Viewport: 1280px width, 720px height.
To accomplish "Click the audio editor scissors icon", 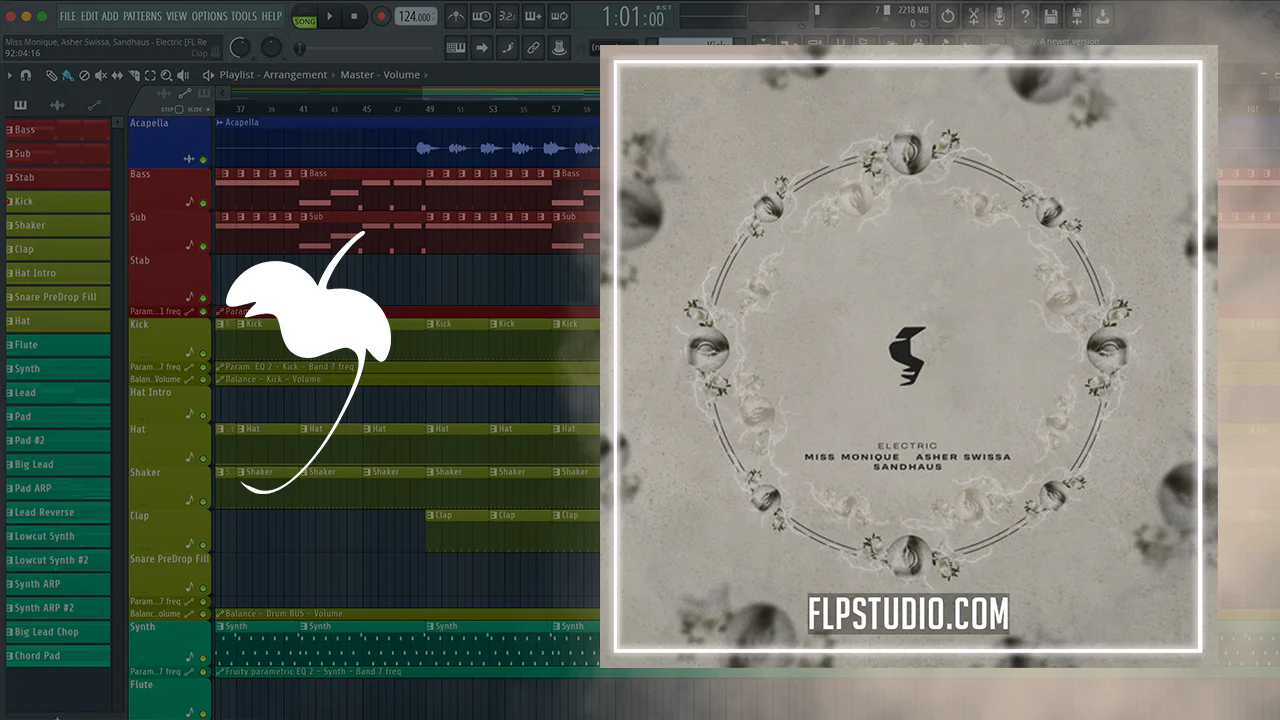I will [974, 17].
